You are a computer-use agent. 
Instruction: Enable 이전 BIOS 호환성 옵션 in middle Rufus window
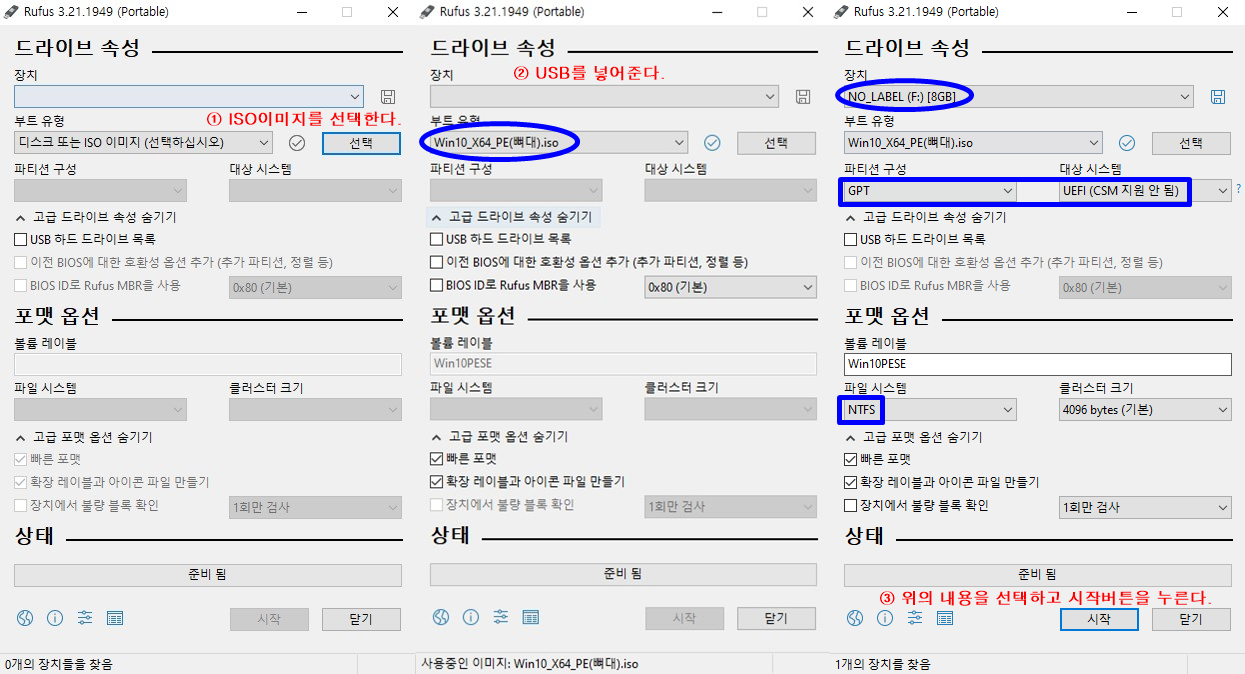(436, 263)
